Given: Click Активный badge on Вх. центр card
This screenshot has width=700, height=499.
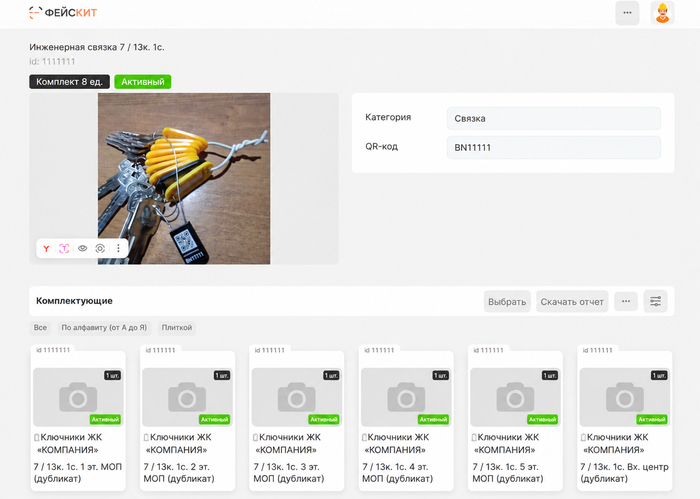Looking at the screenshot, I should [x=651, y=419].
